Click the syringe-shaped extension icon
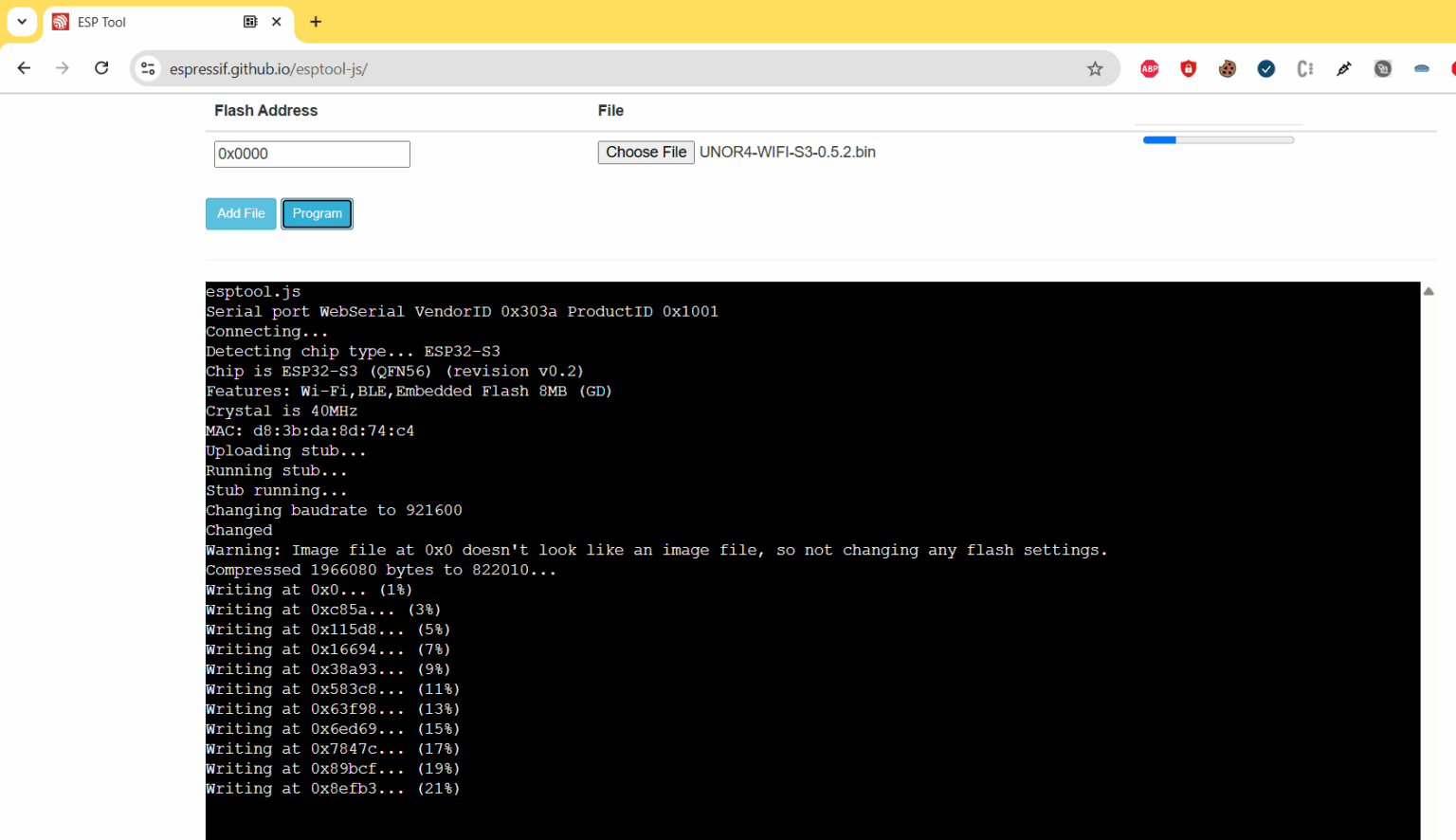 click(x=1343, y=68)
